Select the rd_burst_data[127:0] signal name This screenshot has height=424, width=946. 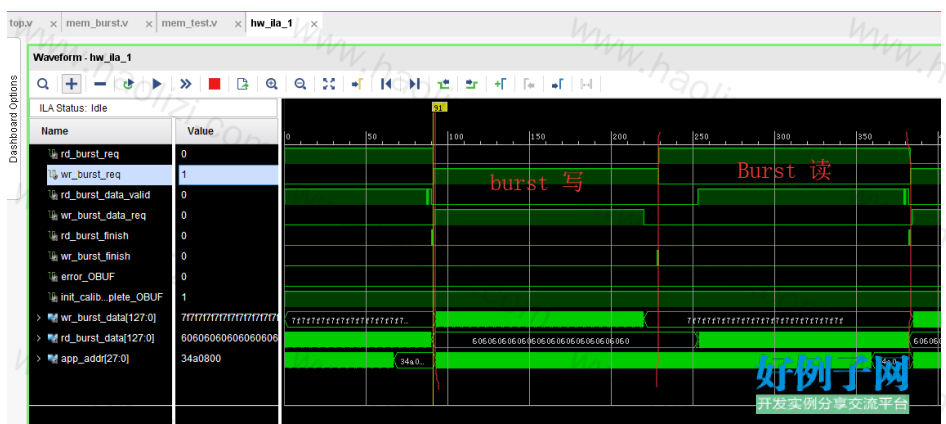[x=107, y=338]
